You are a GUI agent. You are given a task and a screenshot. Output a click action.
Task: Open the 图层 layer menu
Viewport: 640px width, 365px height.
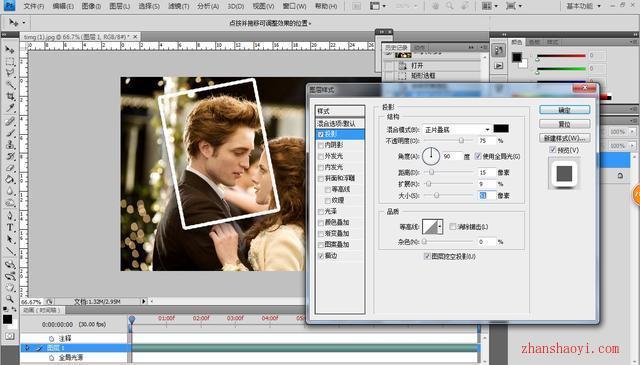pyautogui.click(x=120, y=7)
